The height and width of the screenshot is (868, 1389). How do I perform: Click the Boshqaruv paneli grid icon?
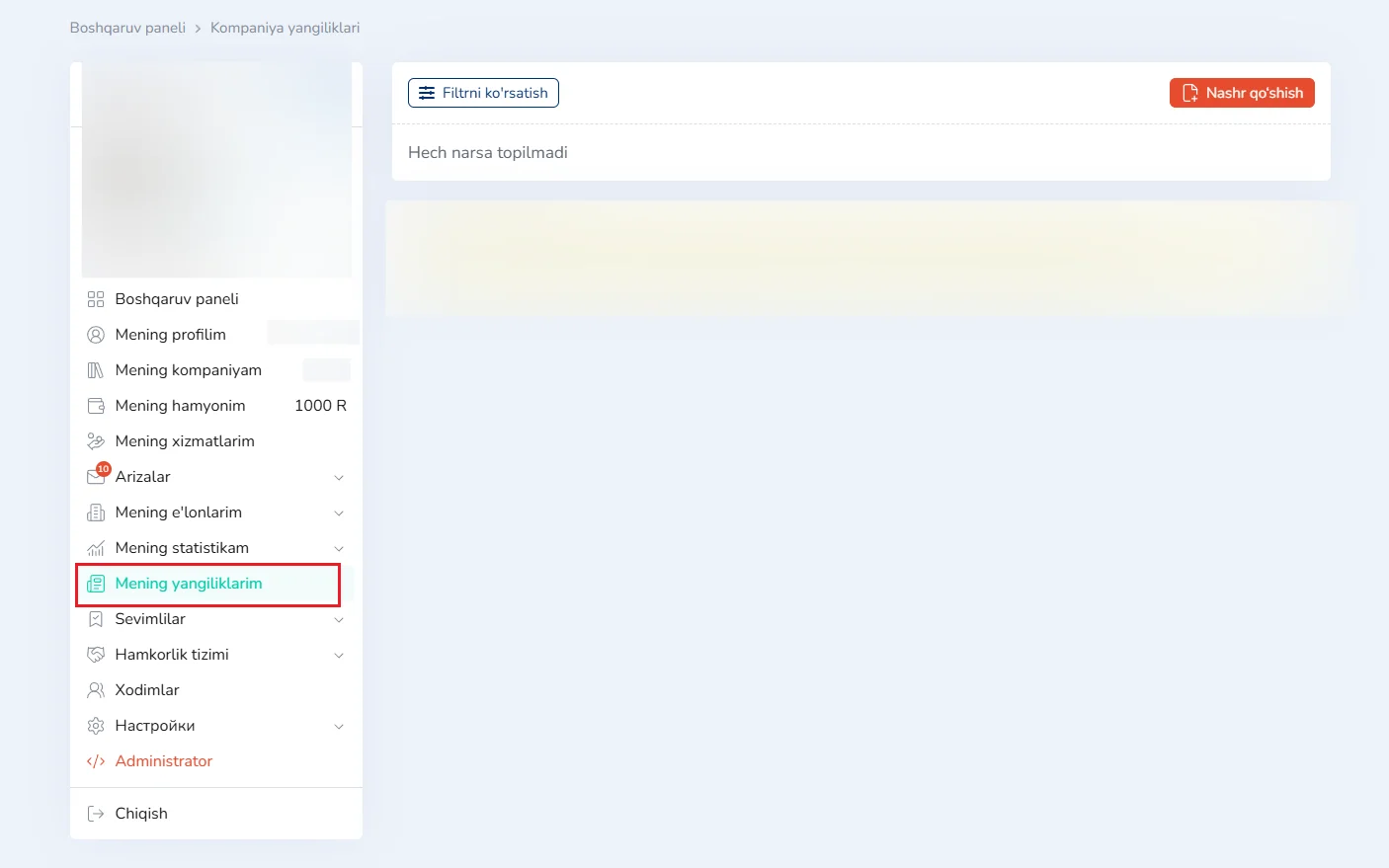click(x=96, y=299)
